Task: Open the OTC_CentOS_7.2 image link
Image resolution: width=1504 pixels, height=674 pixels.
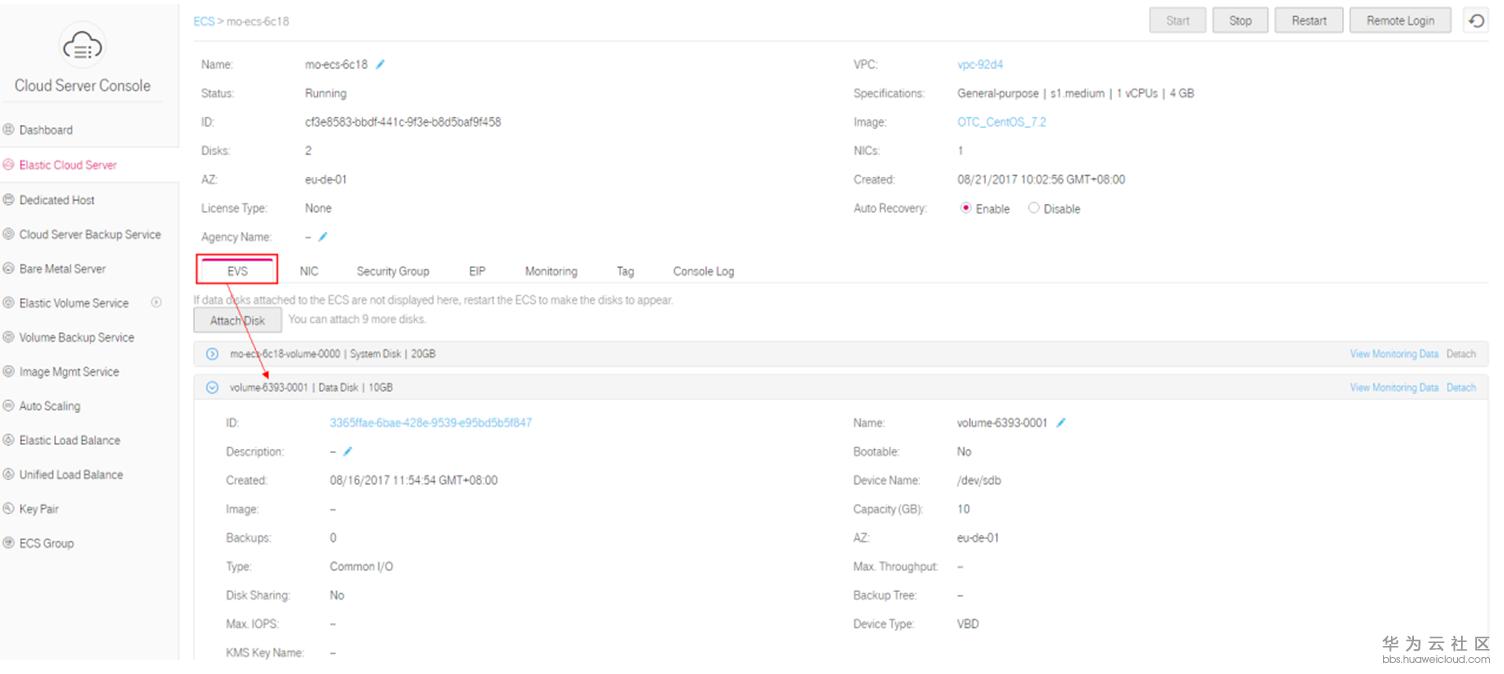Action: tap(1002, 122)
